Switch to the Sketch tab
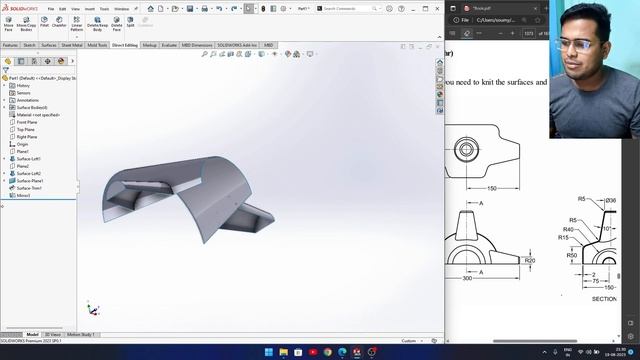640x360 pixels. (x=29, y=45)
